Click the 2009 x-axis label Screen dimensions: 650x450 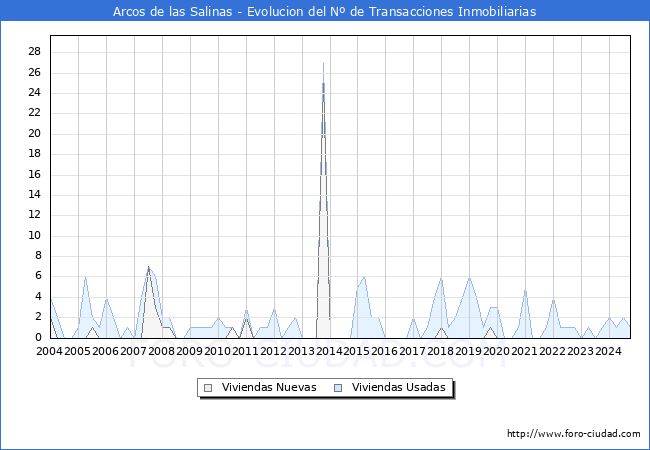[x=189, y=351]
